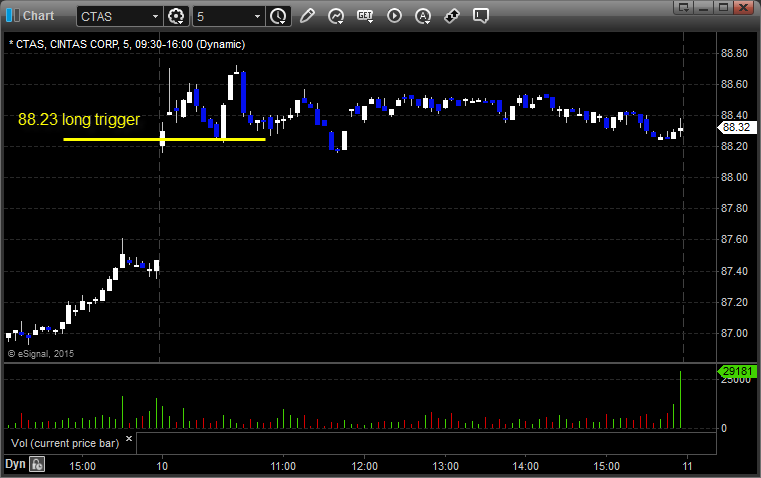Click the Chart title text
Image resolution: width=761 pixels, height=478 pixels.
(x=39, y=16)
